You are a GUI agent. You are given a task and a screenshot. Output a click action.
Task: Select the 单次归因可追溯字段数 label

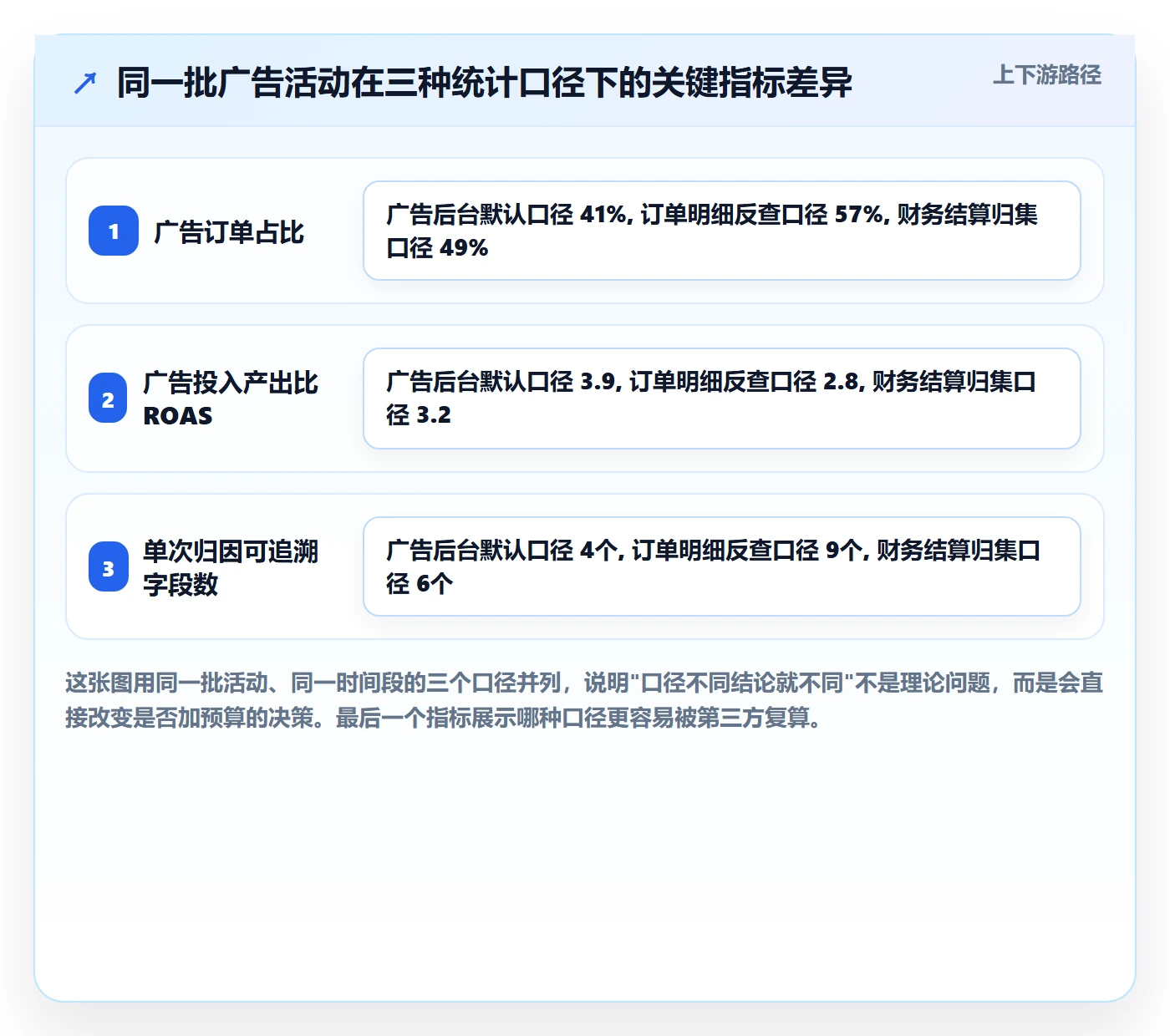pos(231,567)
